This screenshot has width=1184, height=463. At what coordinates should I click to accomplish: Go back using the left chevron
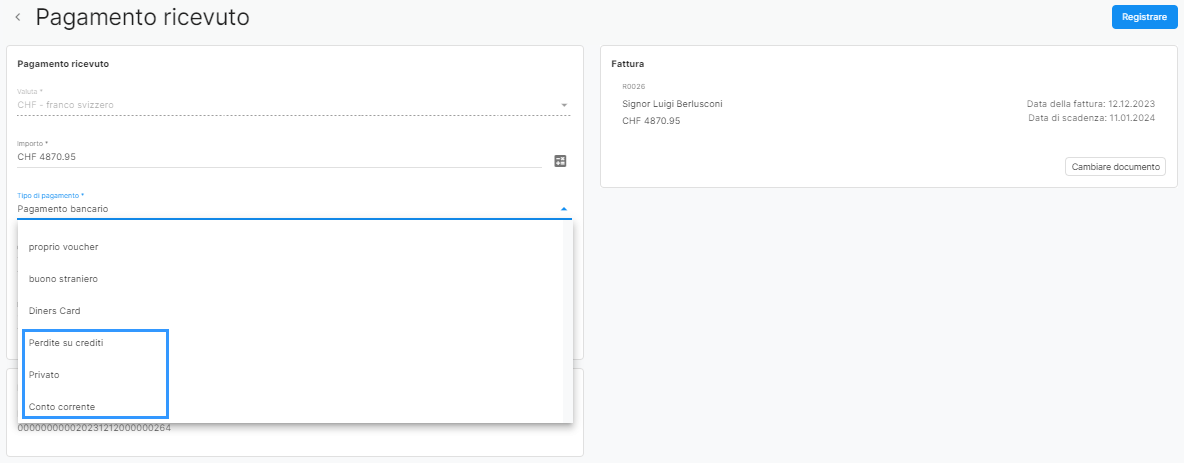(x=17, y=17)
